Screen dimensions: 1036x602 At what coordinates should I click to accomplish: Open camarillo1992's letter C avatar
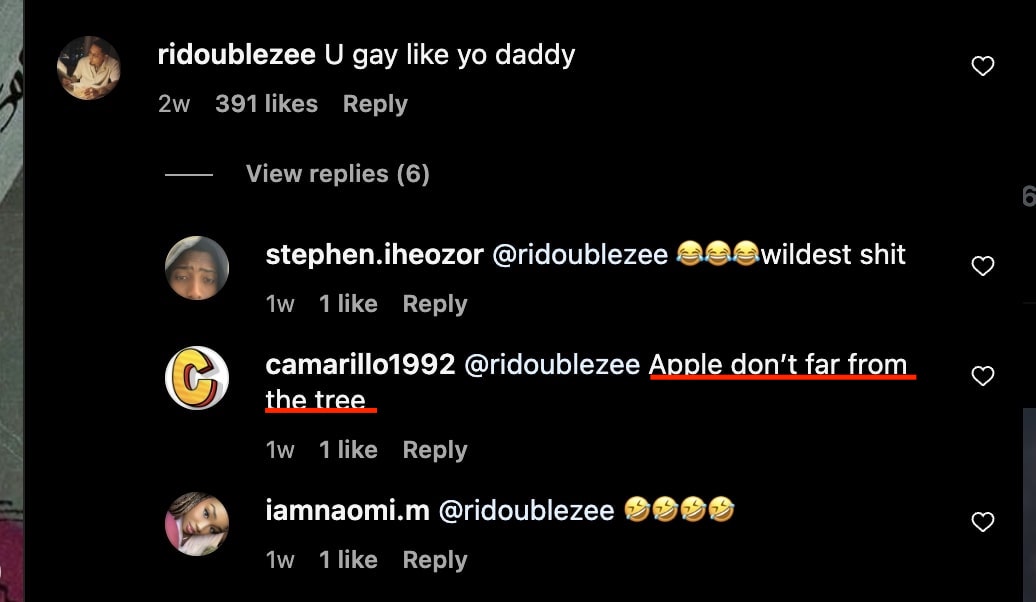tap(197, 378)
